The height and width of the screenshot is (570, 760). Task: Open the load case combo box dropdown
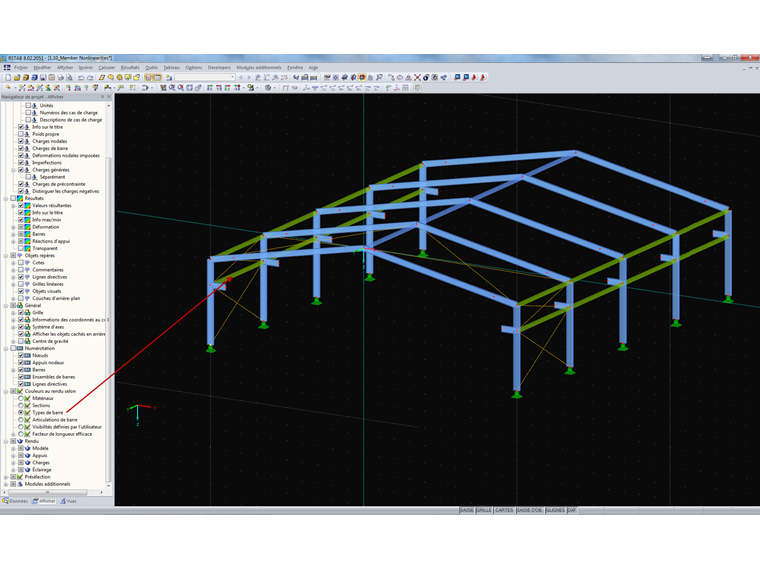[x=232, y=78]
